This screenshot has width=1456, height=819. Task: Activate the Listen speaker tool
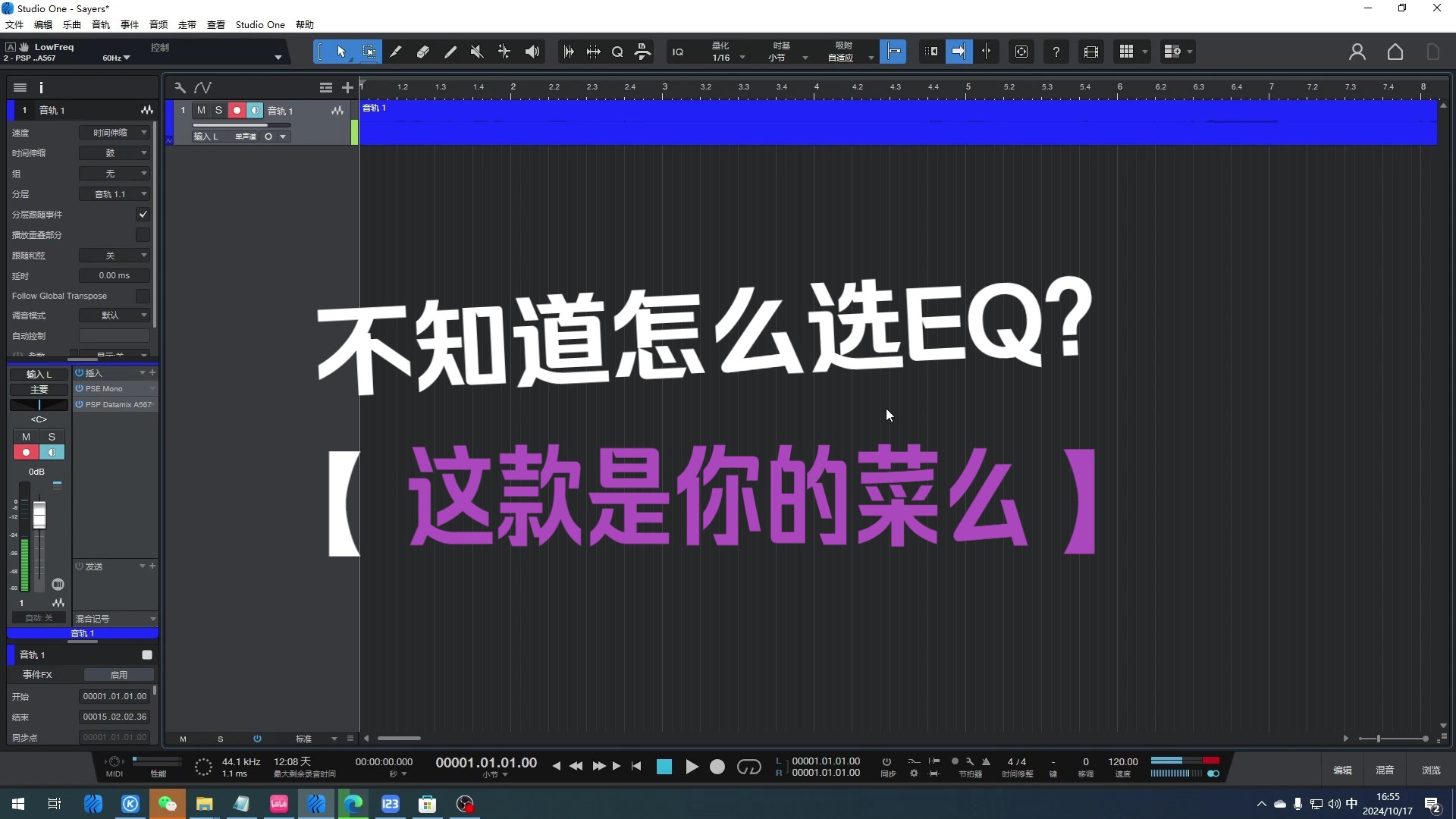pos(532,52)
